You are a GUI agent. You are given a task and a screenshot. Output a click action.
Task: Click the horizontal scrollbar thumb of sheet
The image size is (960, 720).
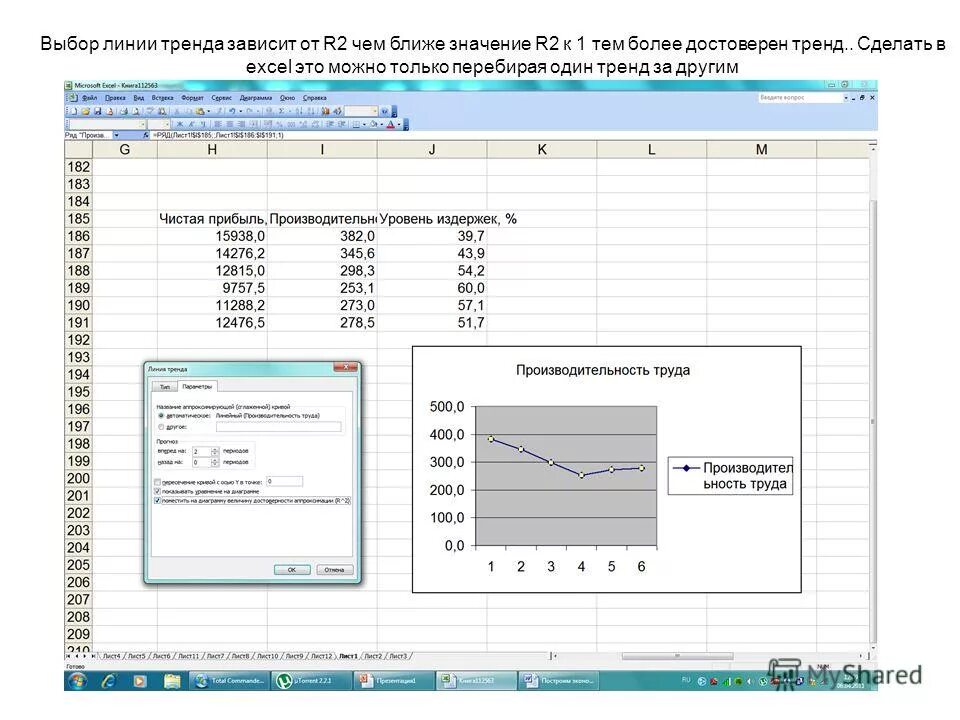[678, 656]
